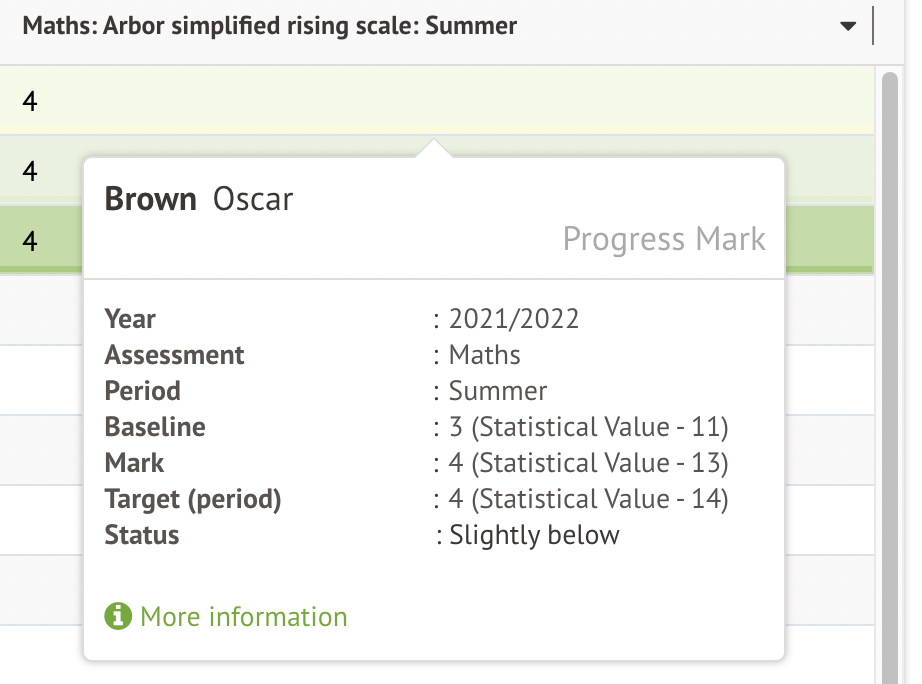Screen dimensions: 922x684
Task: Click the Period value Summer
Action: pyautogui.click(x=498, y=391)
